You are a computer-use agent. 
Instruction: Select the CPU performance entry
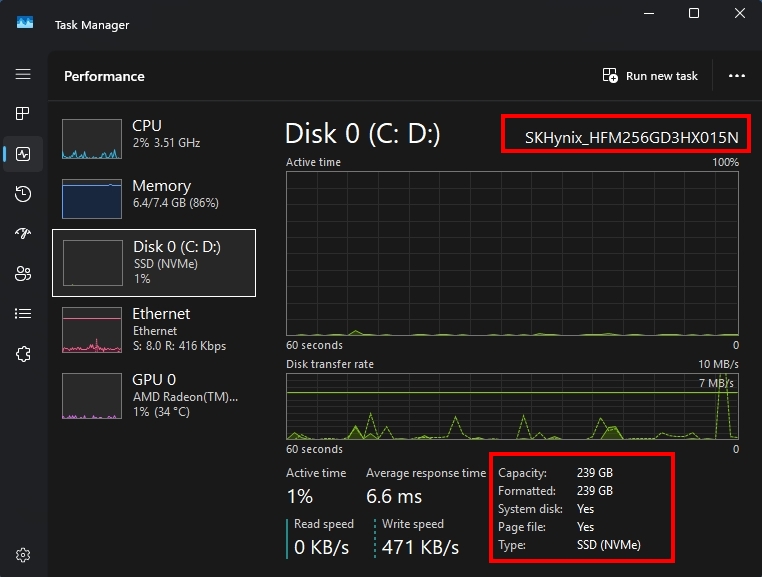click(x=154, y=139)
